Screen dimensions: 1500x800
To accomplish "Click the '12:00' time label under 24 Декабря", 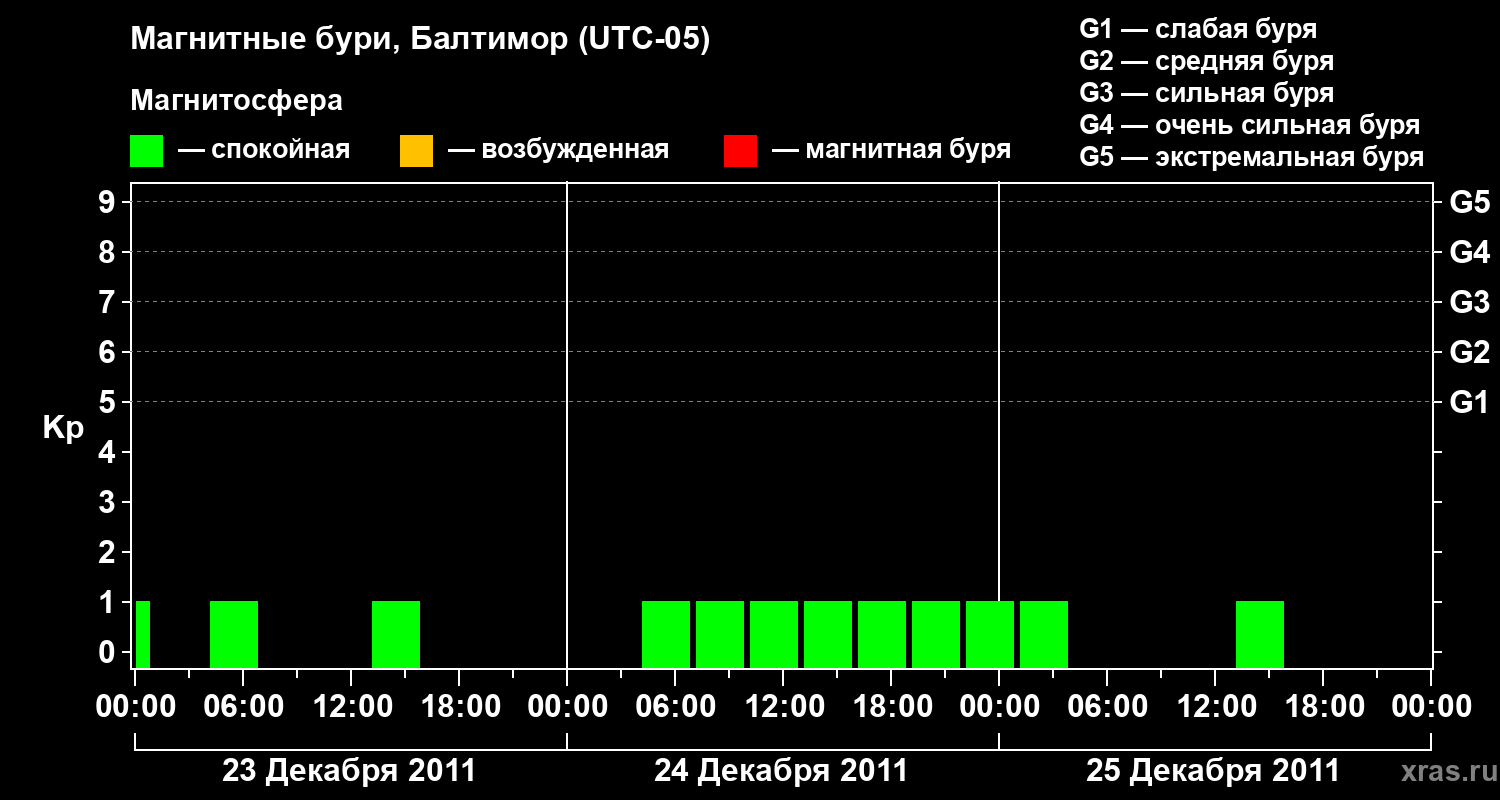I will 783,707.
